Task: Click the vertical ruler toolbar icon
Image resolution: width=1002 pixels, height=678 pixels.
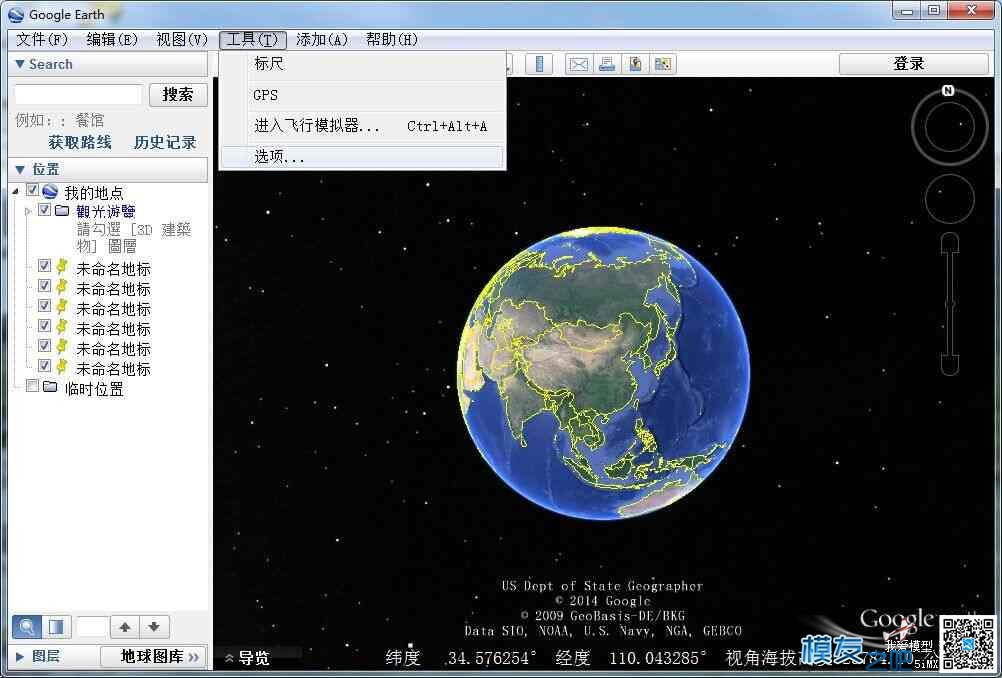Action: tap(539, 64)
